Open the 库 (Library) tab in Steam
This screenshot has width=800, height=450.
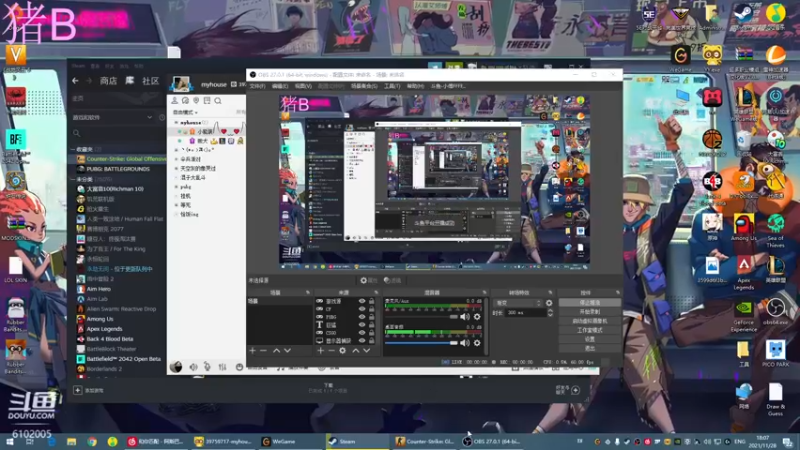tap(130, 81)
